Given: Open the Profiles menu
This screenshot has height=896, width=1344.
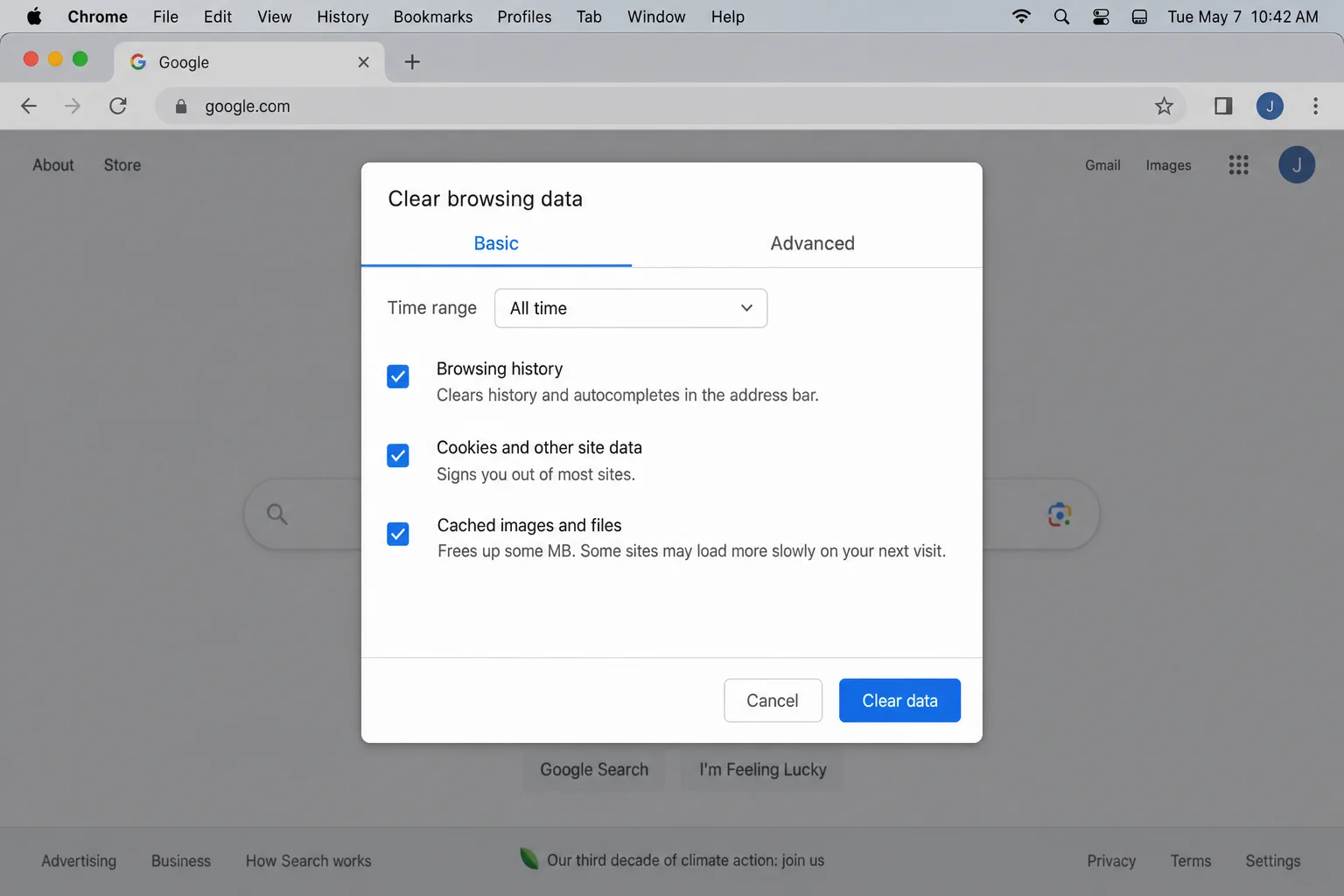Looking at the screenshot, I should 524,17.
